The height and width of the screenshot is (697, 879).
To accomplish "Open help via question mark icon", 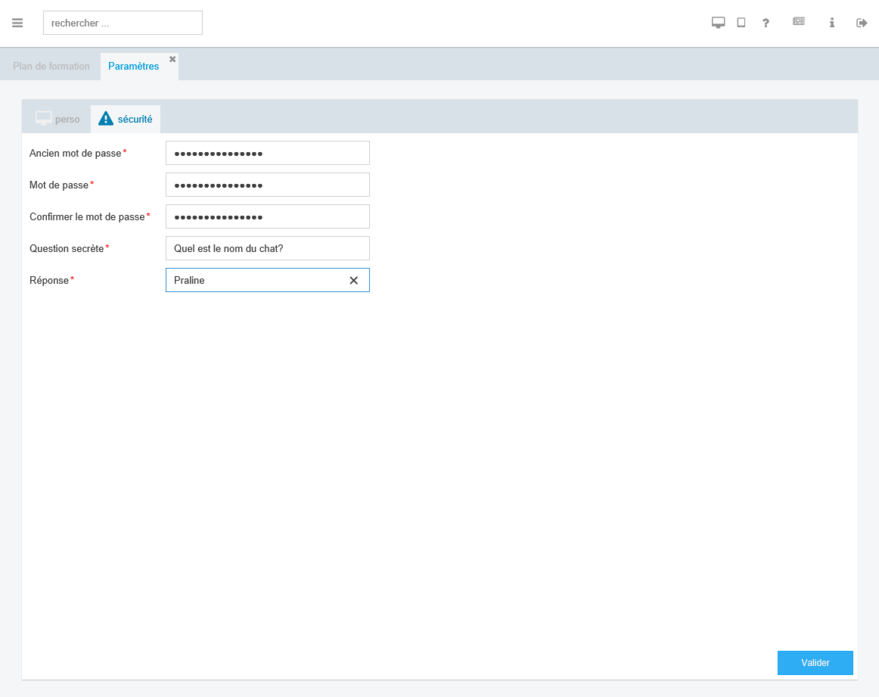I will click(766, 23).
